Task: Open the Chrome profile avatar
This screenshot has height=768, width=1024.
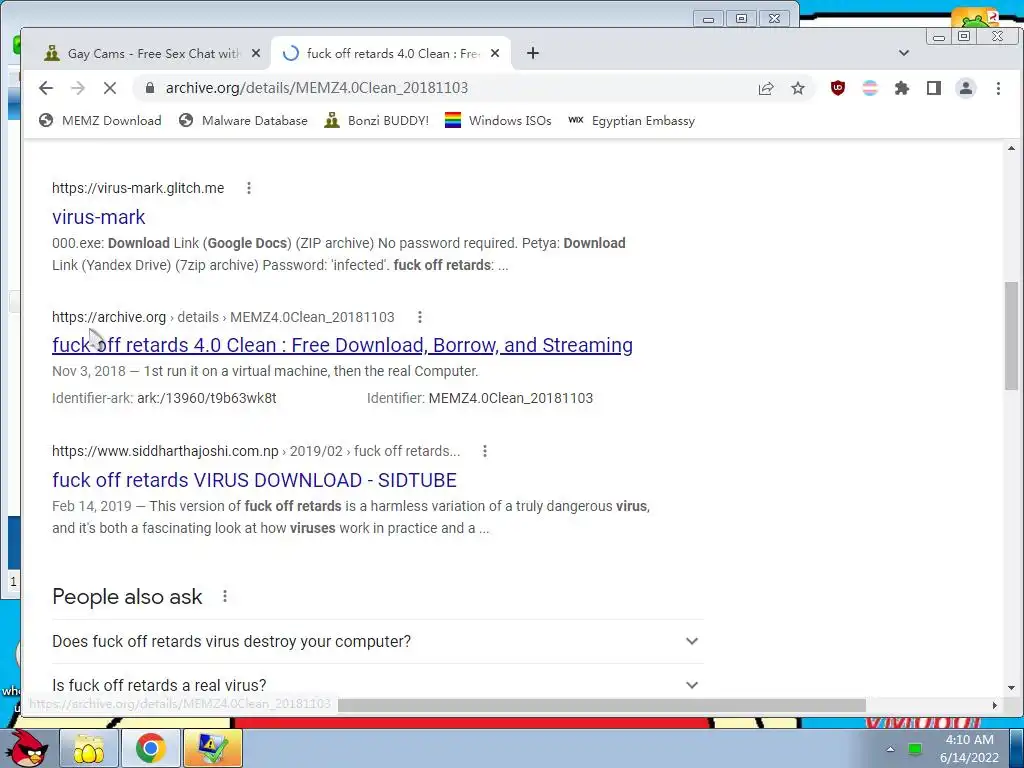Action: pos(966,88)
